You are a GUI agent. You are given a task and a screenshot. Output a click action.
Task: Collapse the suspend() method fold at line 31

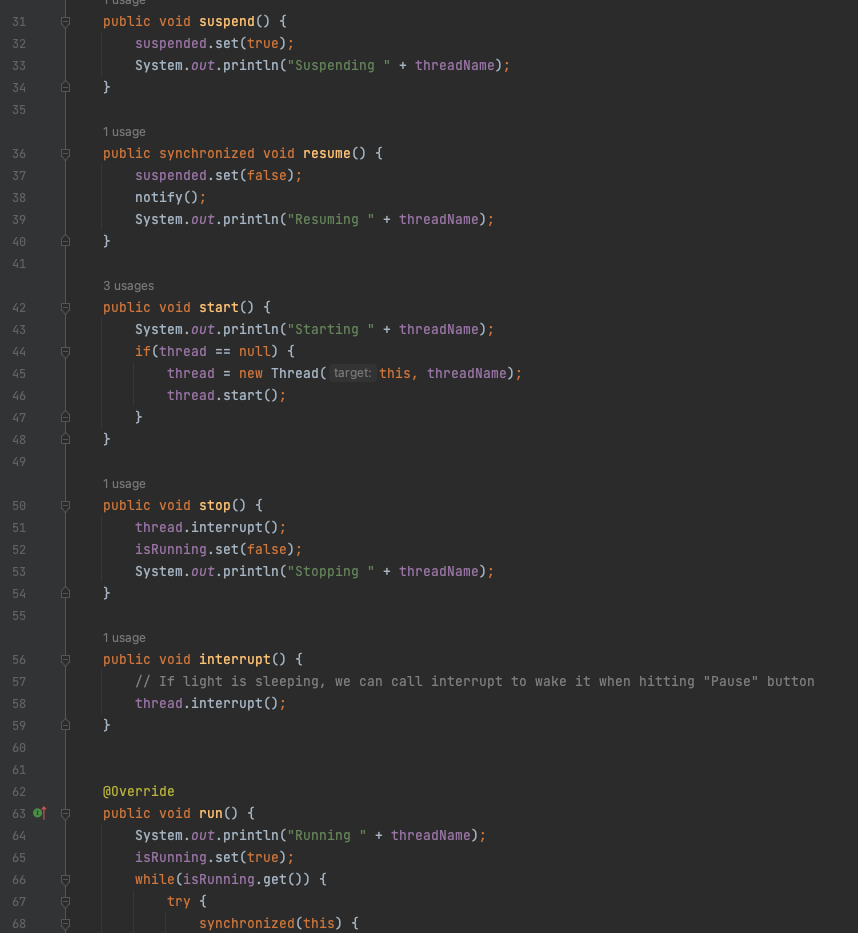click(x=65, y=22)
